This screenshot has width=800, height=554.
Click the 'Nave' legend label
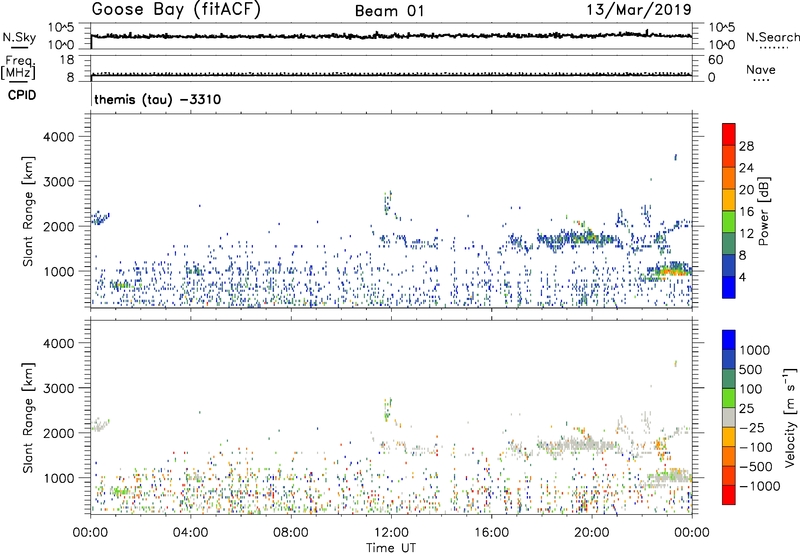click(761, 70)
